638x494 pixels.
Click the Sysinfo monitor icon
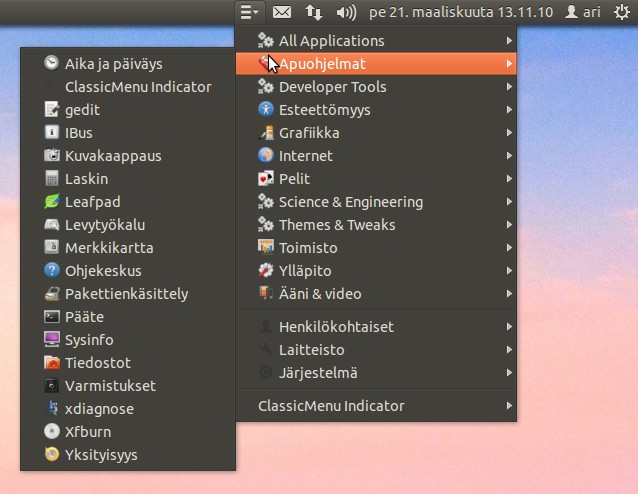(x=52, y=339)
